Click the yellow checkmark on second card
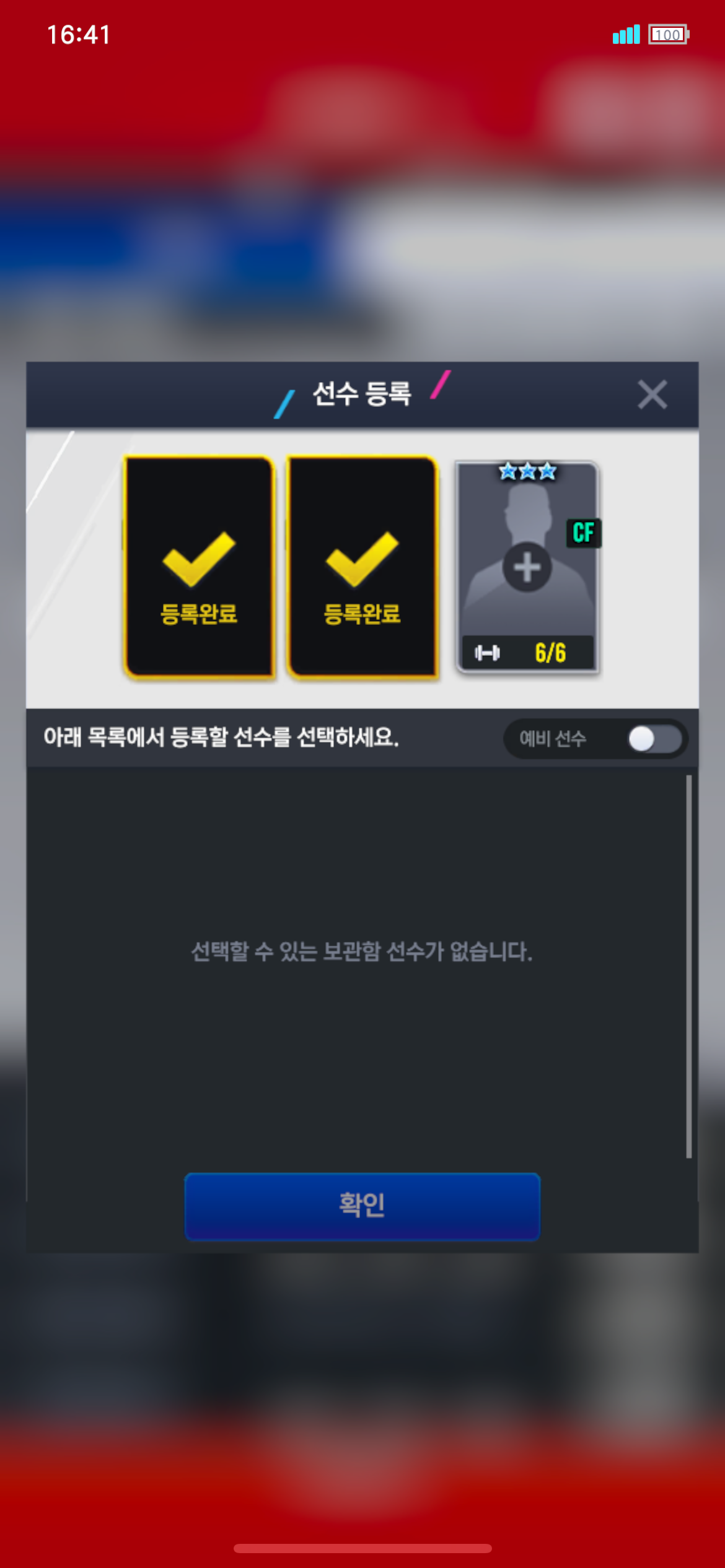The image size is (725, 1568). [x=362, y=559]
